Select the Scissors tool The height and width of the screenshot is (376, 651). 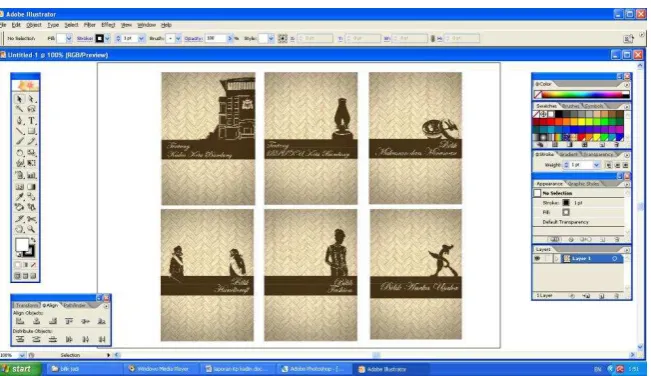pos(32,219)
